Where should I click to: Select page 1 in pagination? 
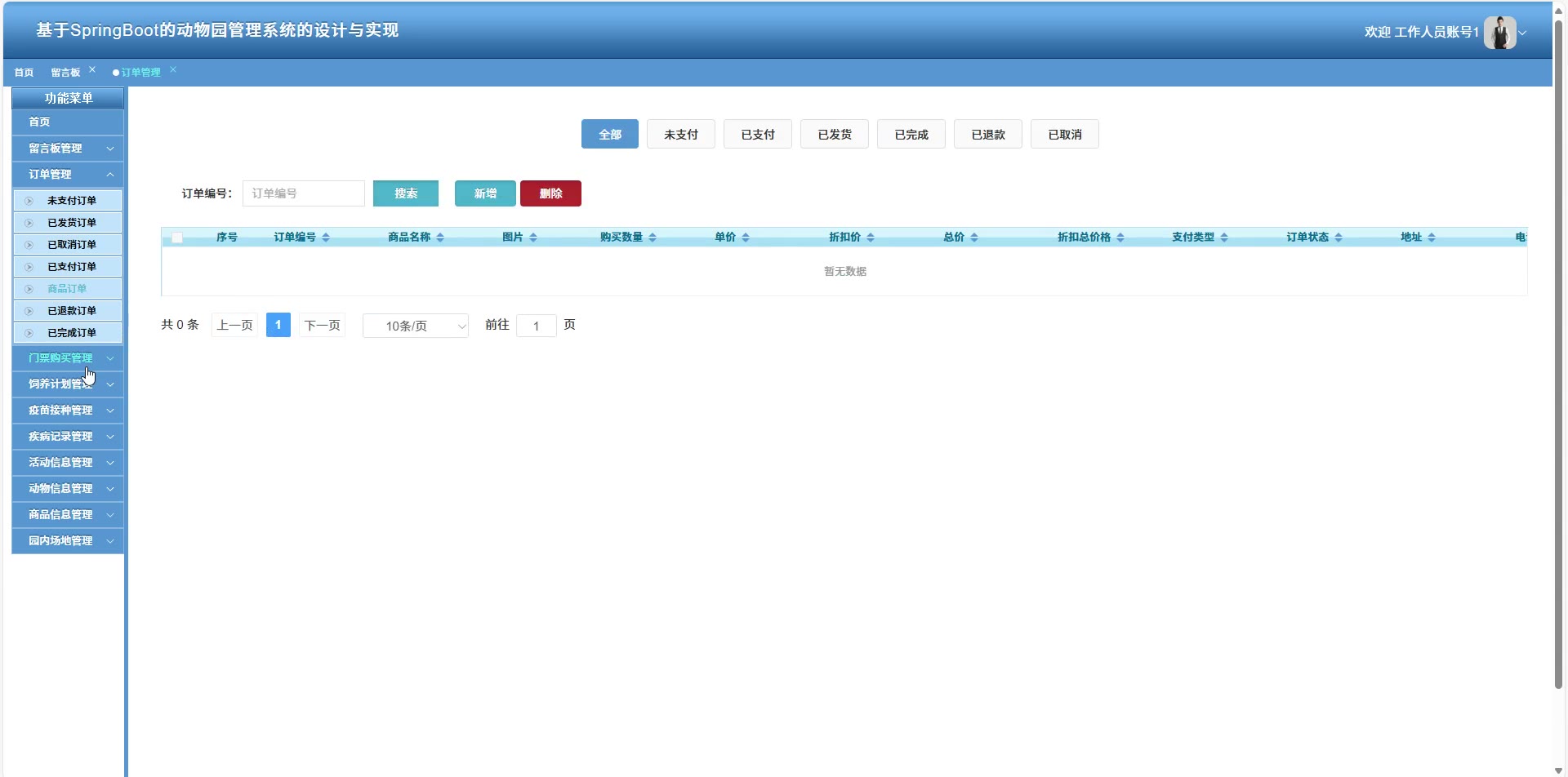coord(278,325)
